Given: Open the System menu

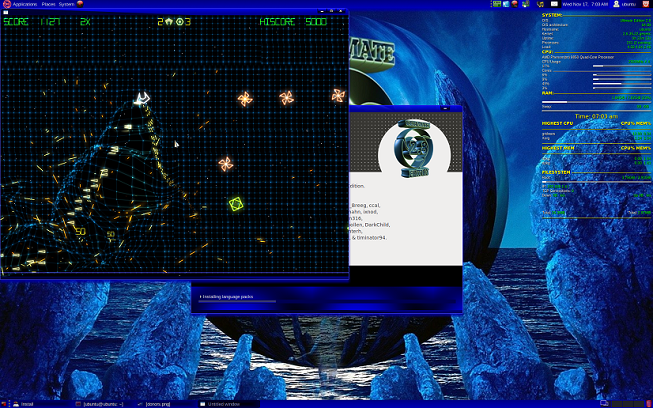Looking at the screenshot, I should click(x=66, y=4).
